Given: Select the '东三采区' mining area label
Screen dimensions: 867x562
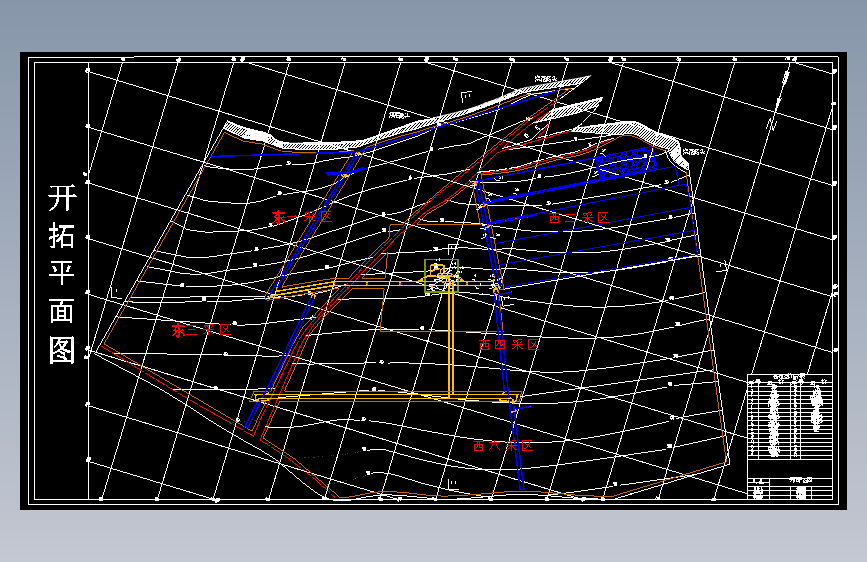Looking at the screenshot, I should [x=201, y=330].
